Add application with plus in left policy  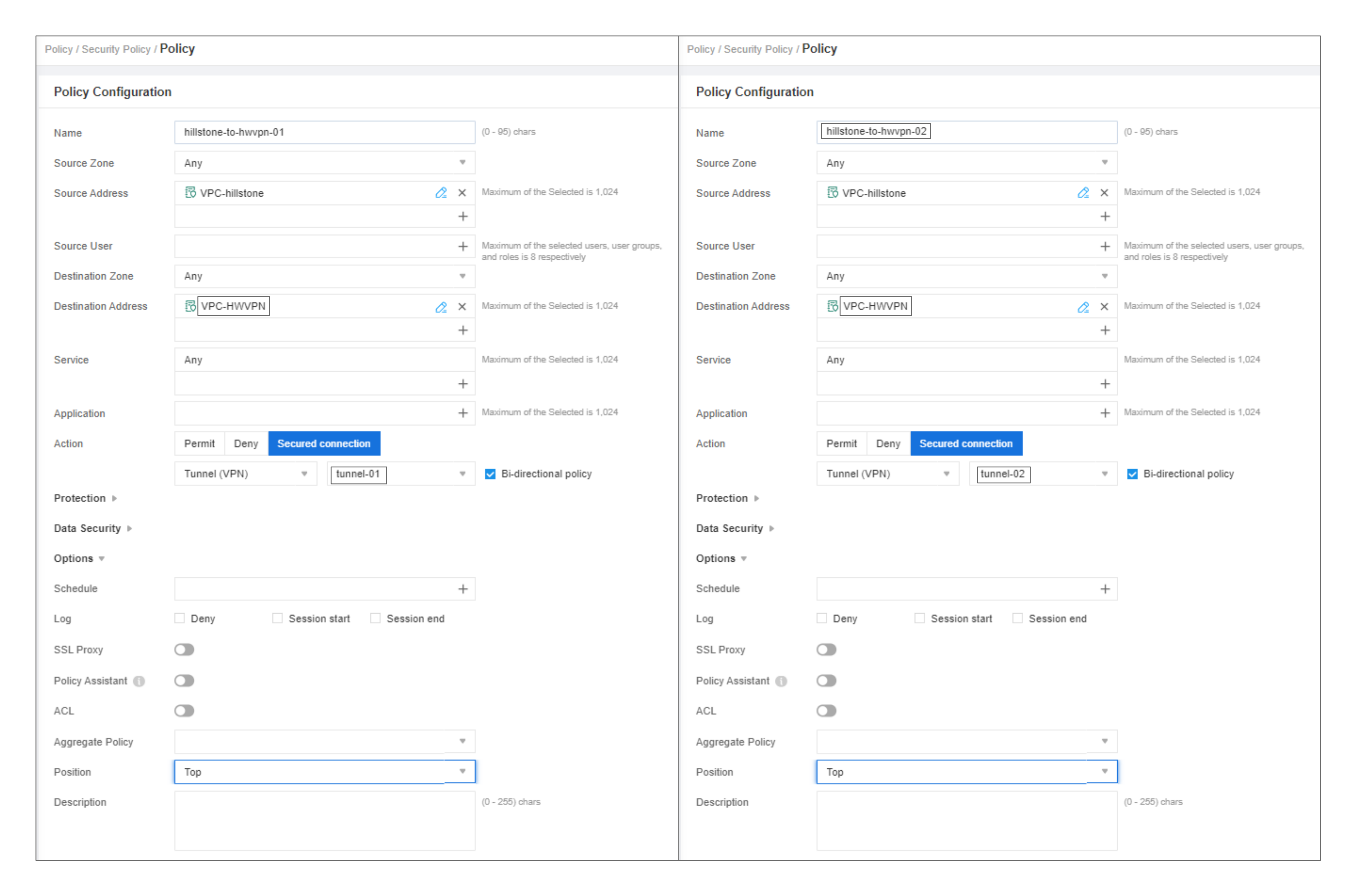(x=463, y=413)
